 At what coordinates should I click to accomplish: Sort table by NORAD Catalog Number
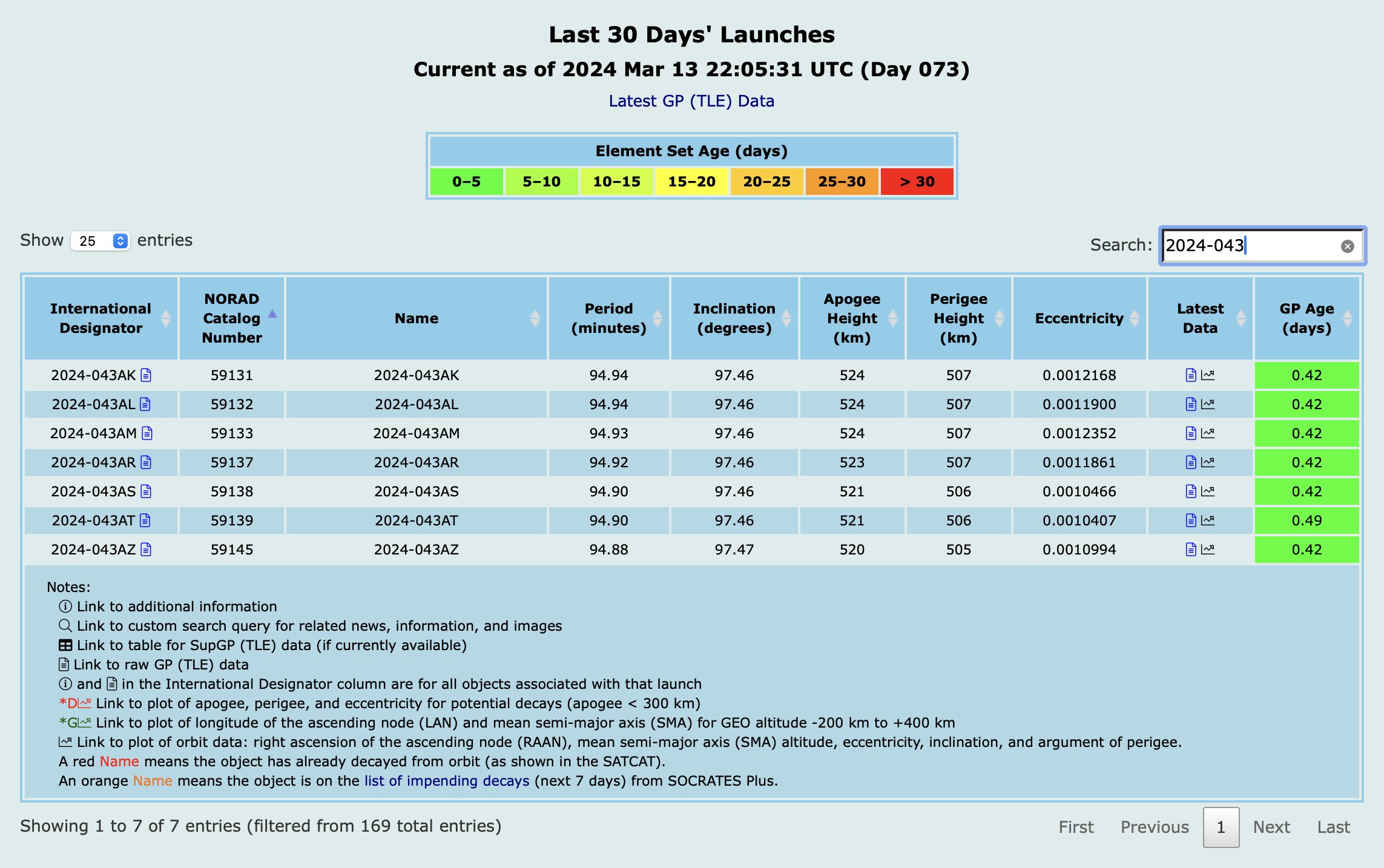(x=232, y=318)
